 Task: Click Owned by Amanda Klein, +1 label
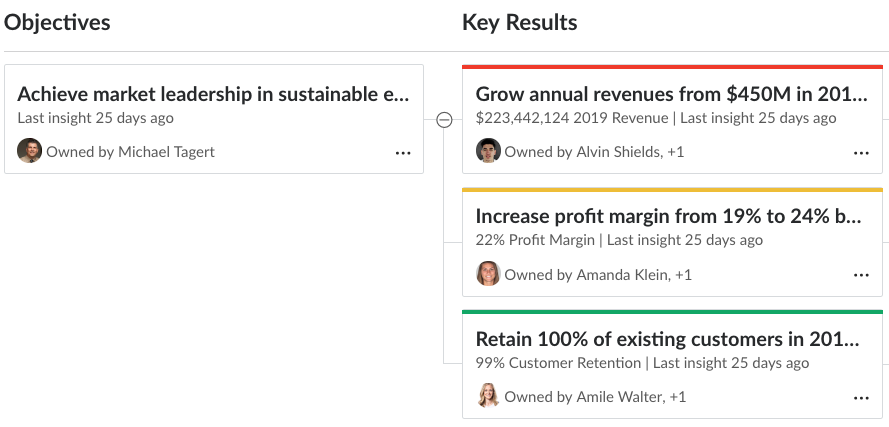point(598,275)
